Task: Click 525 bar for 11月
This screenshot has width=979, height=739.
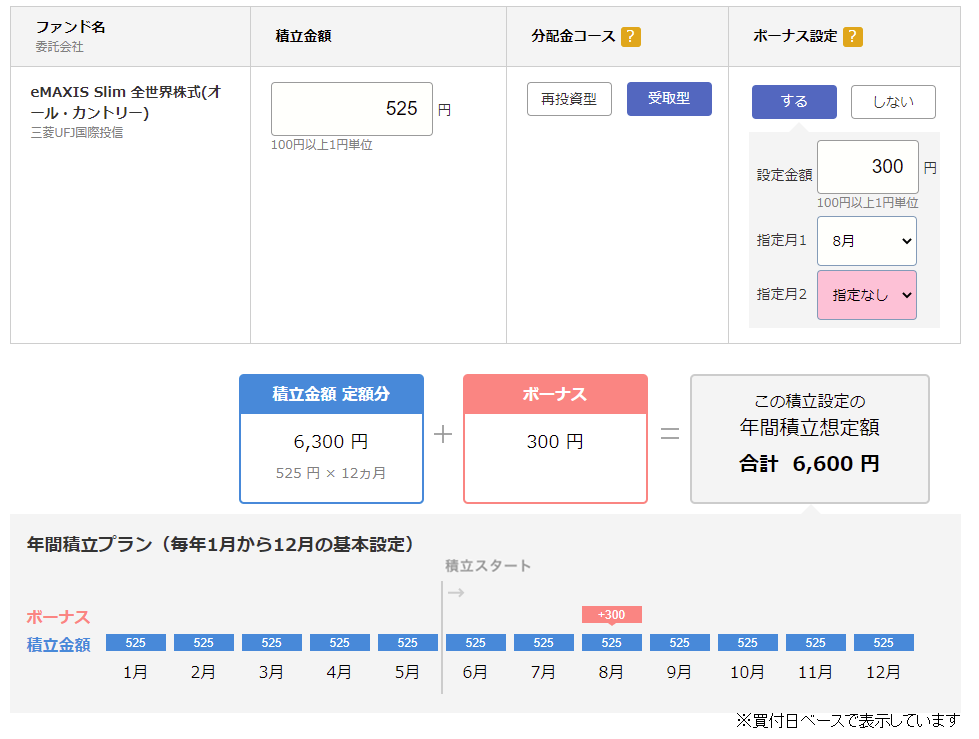Action: (815, 643)
